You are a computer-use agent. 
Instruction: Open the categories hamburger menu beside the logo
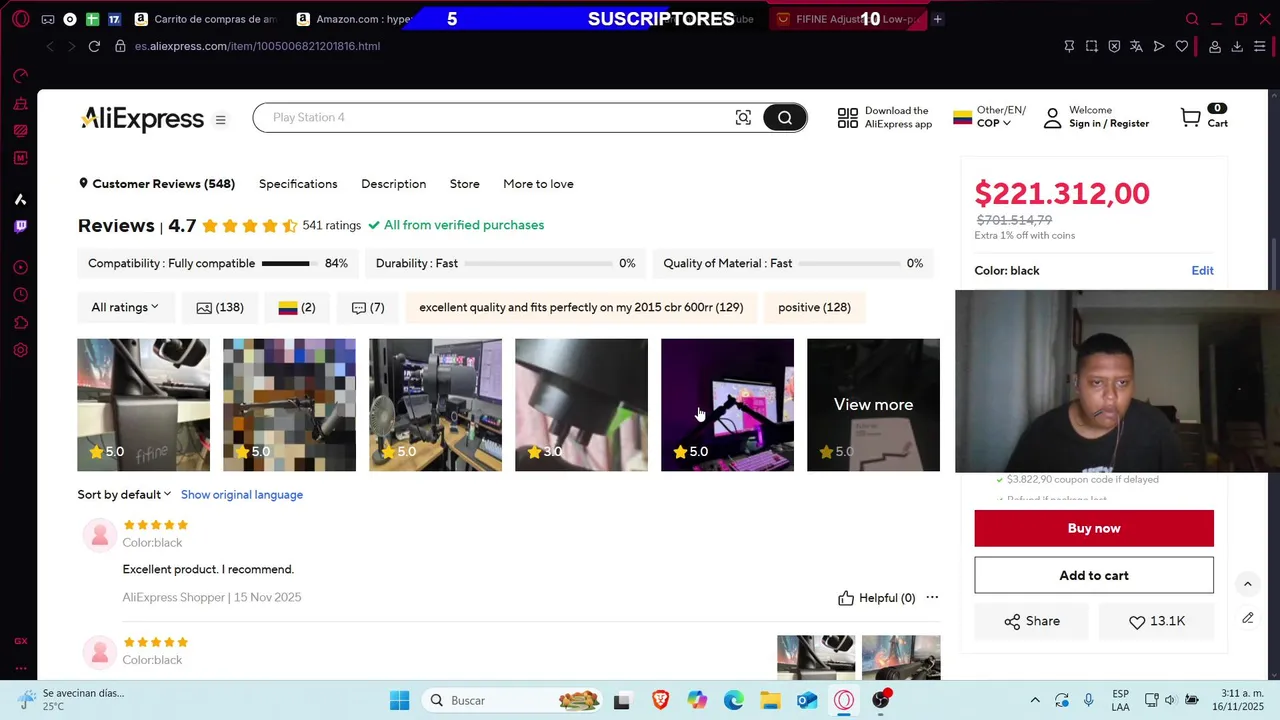220,120
